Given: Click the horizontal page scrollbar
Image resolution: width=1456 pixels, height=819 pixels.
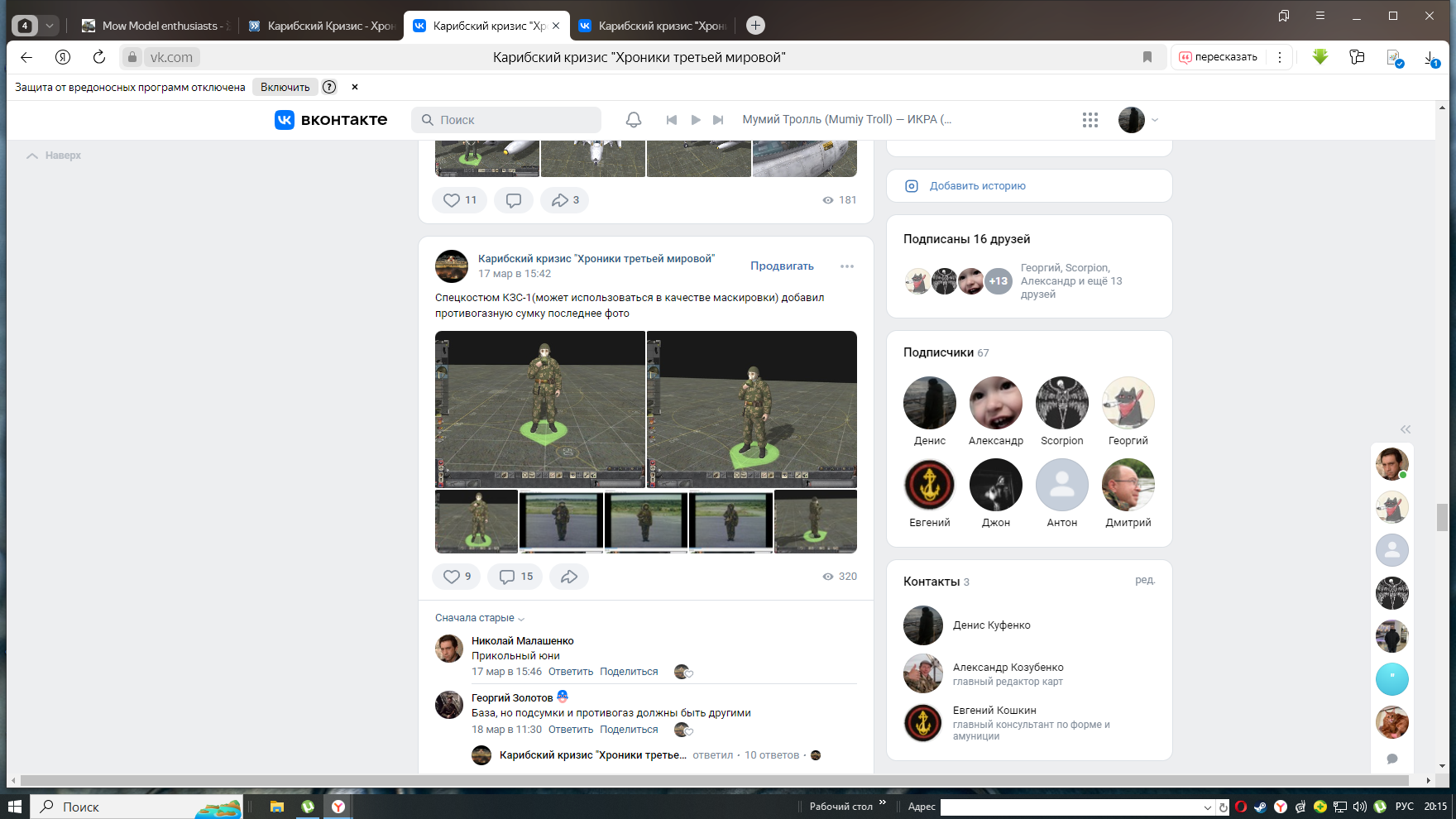Looking at the screenshot, I should 715,780.
